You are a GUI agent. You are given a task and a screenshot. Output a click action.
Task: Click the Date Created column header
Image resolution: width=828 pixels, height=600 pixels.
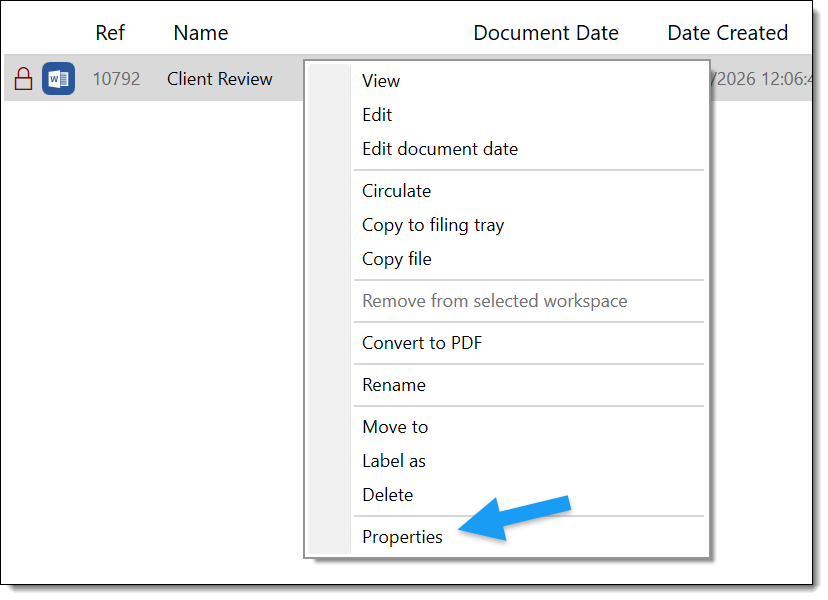coord(727,32)
